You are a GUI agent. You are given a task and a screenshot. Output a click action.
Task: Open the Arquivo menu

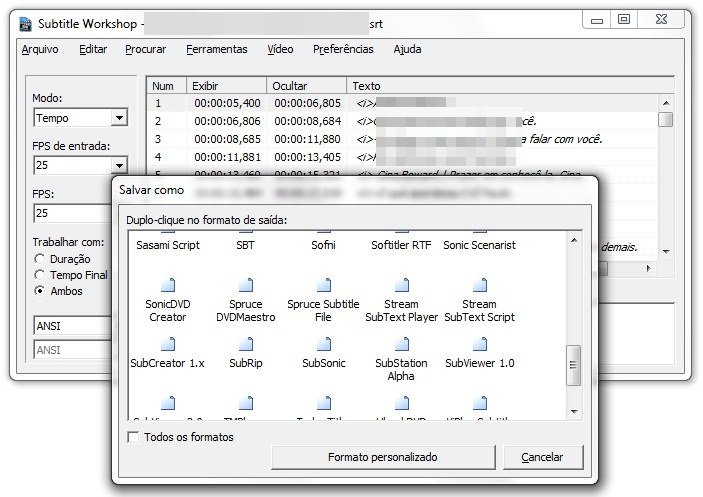click(40, 49)
